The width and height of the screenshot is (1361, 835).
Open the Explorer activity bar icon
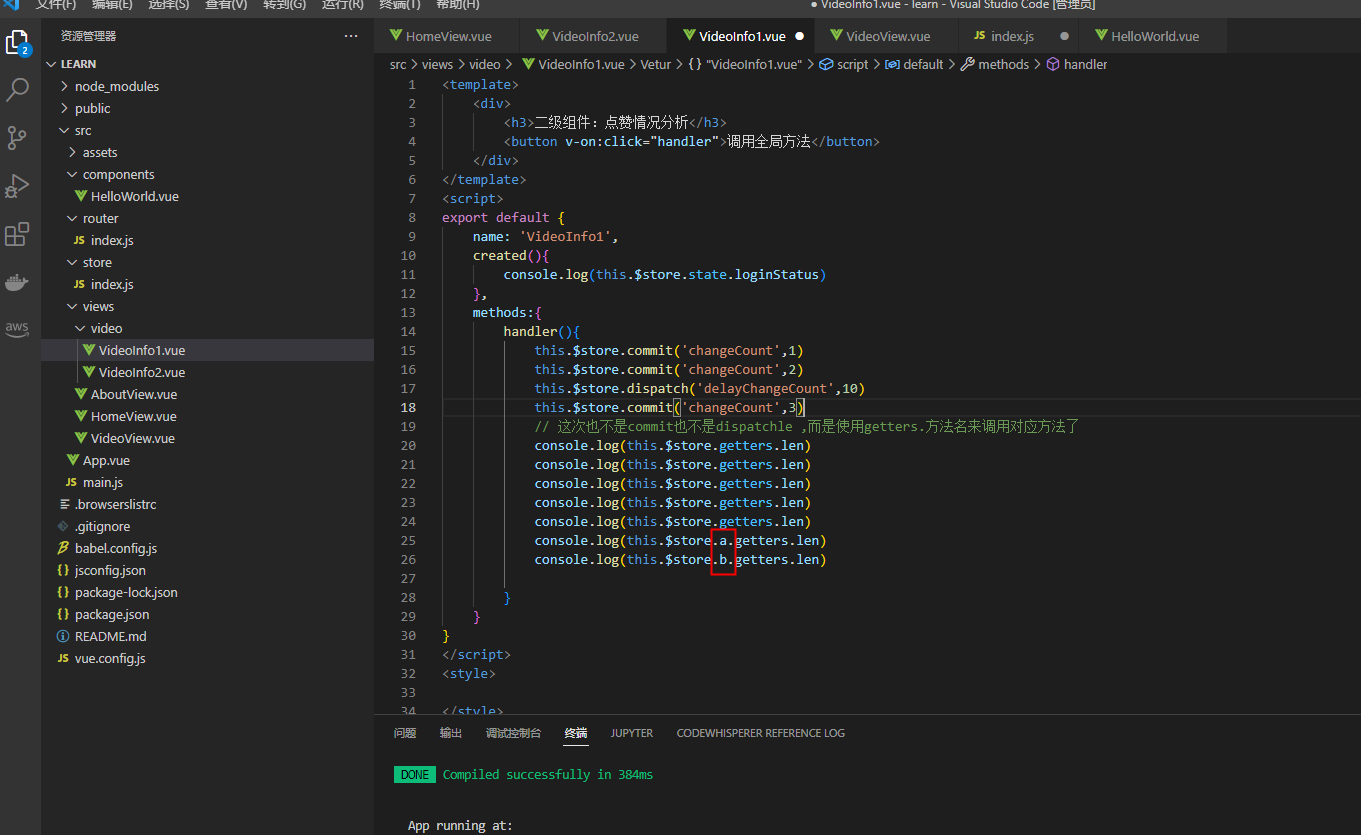point(17,43)
